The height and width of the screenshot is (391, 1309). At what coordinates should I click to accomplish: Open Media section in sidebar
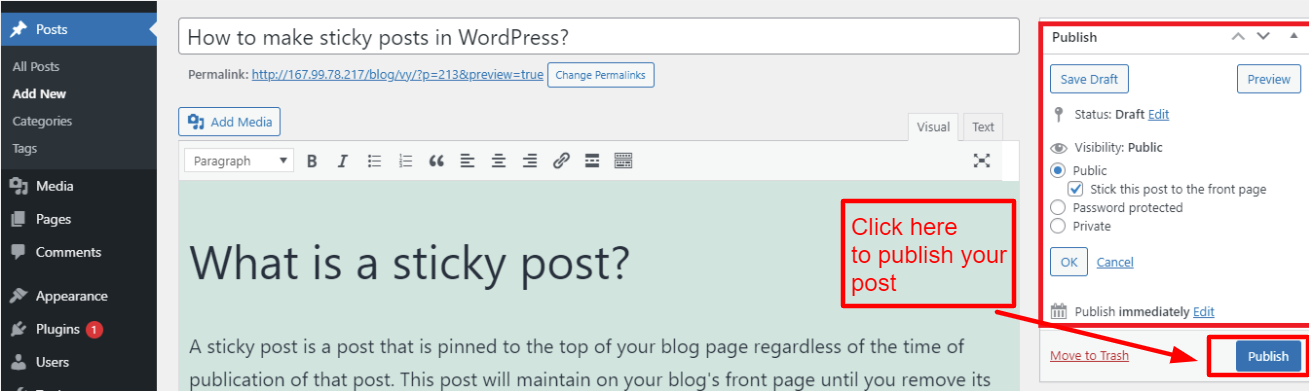(x=78, y=186)
